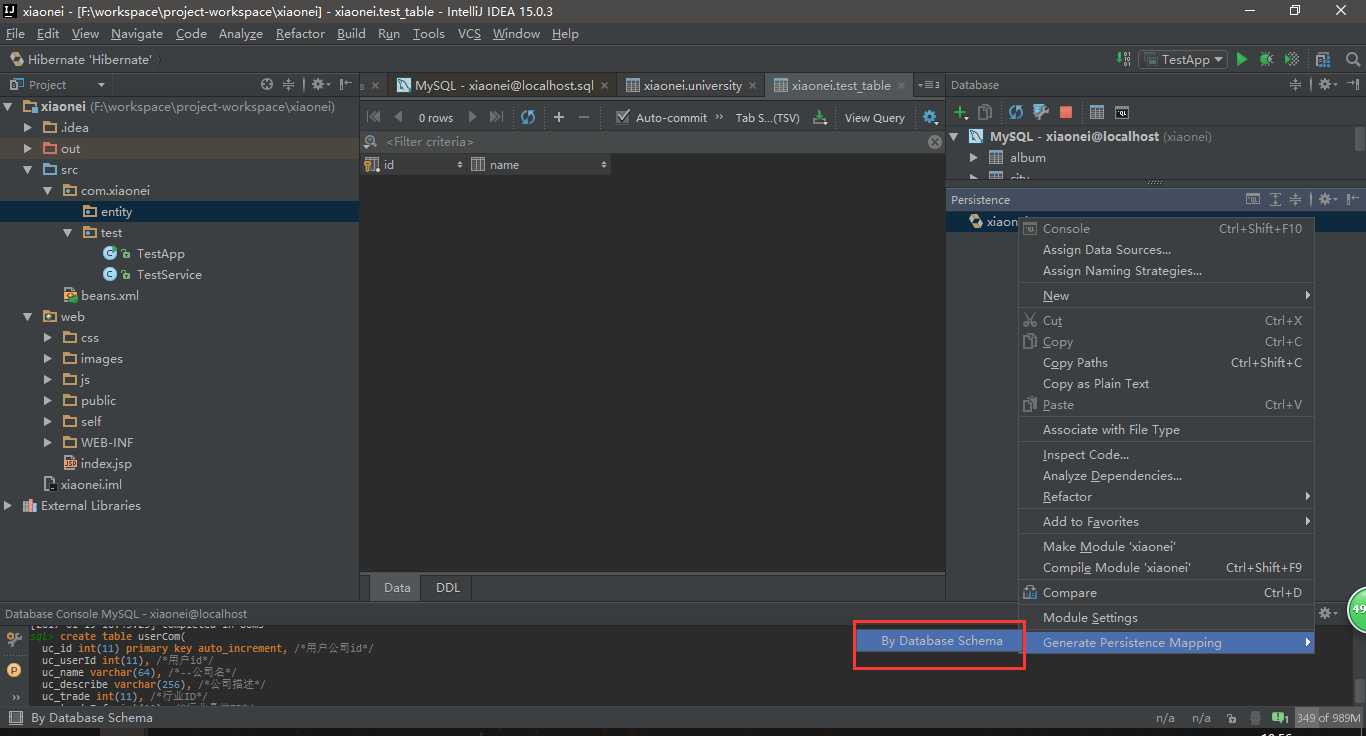Collapse MySQL xiaonei@localhost data source
This screenshot has height=736, width=1366.
(954, 136)
